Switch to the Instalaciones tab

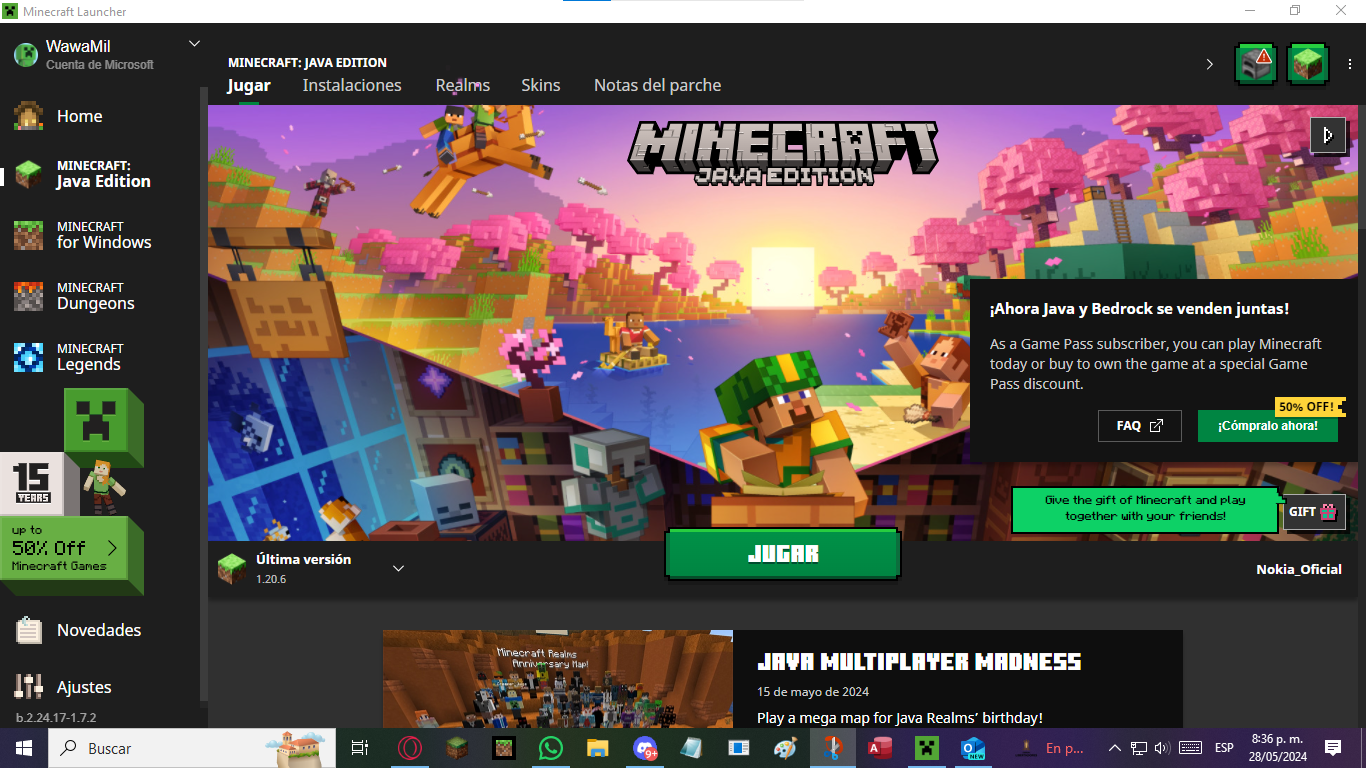click(x=352, y=85)
